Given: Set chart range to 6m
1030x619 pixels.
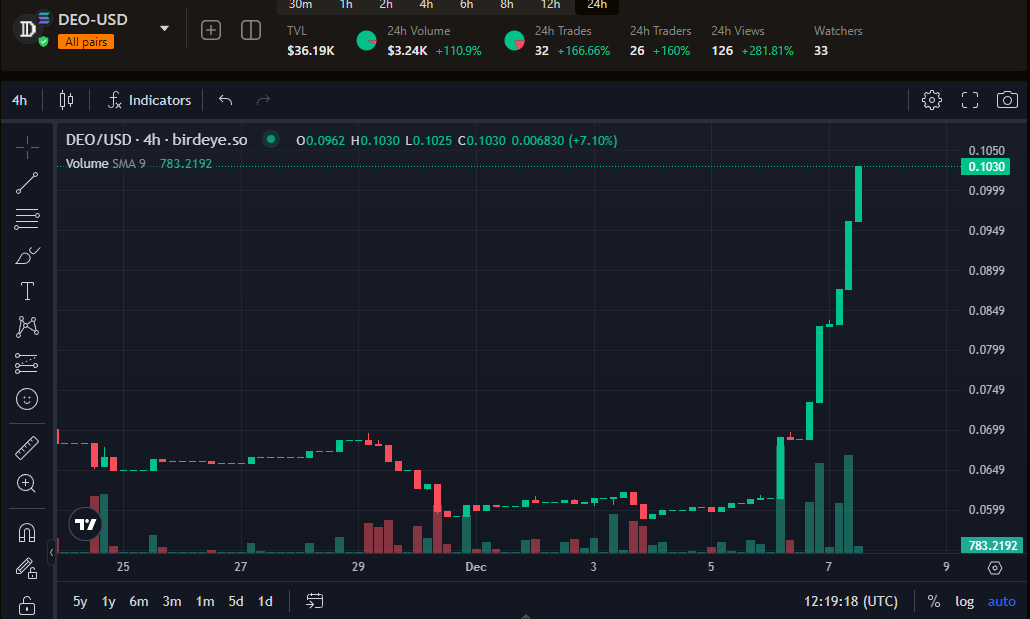Looking at the screenshot, I should pos(139,601).
